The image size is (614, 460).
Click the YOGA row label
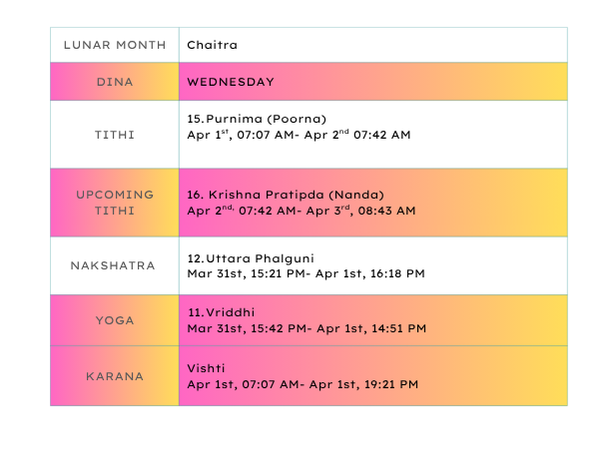[114, 320]
